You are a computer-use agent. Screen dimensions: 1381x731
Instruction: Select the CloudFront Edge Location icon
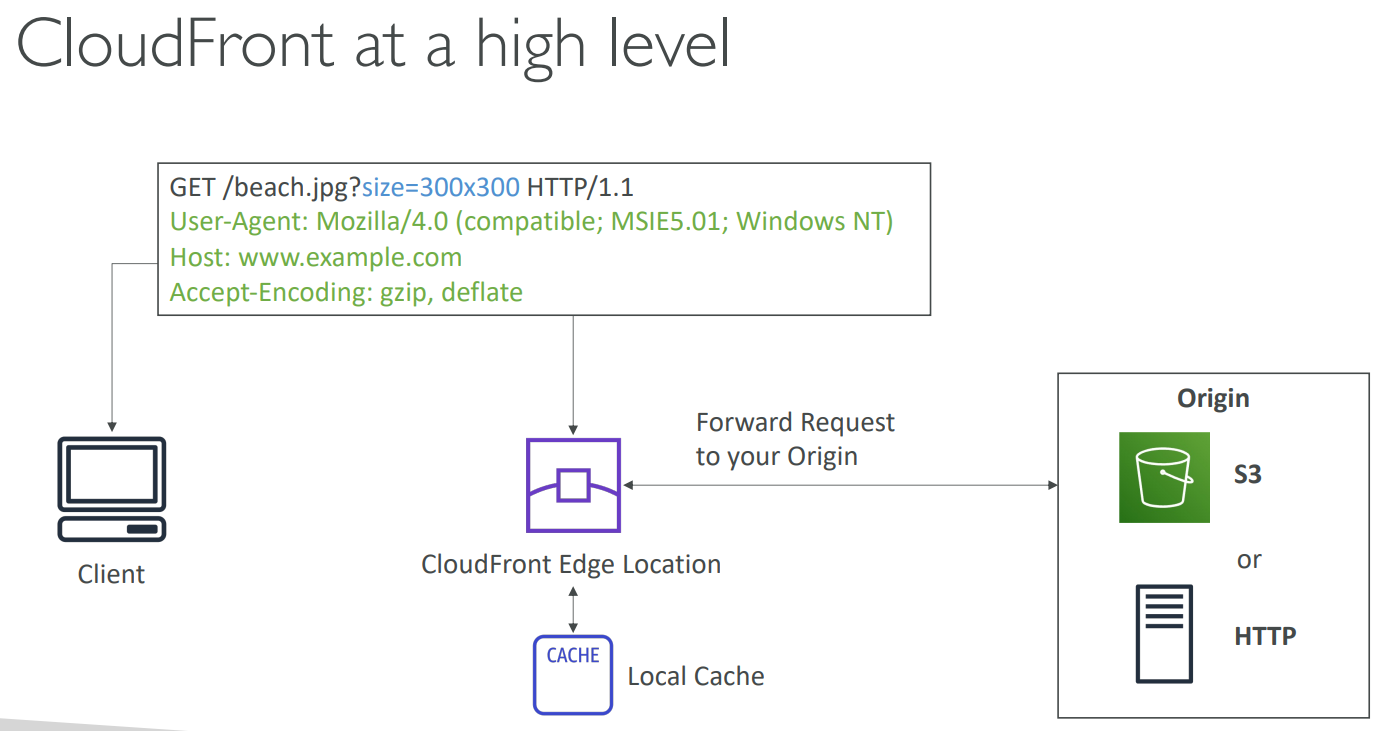[x=573, y=485]
